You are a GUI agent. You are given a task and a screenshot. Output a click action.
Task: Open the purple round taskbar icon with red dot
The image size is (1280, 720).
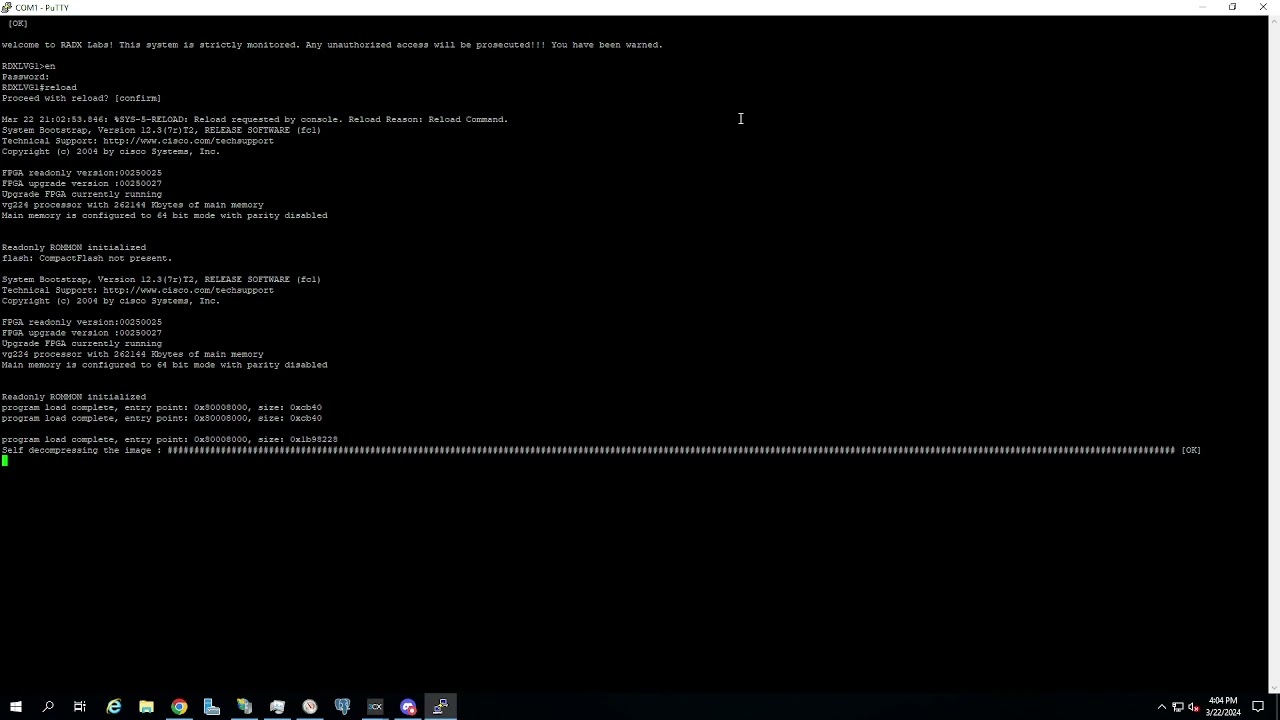tap(408, 707)
